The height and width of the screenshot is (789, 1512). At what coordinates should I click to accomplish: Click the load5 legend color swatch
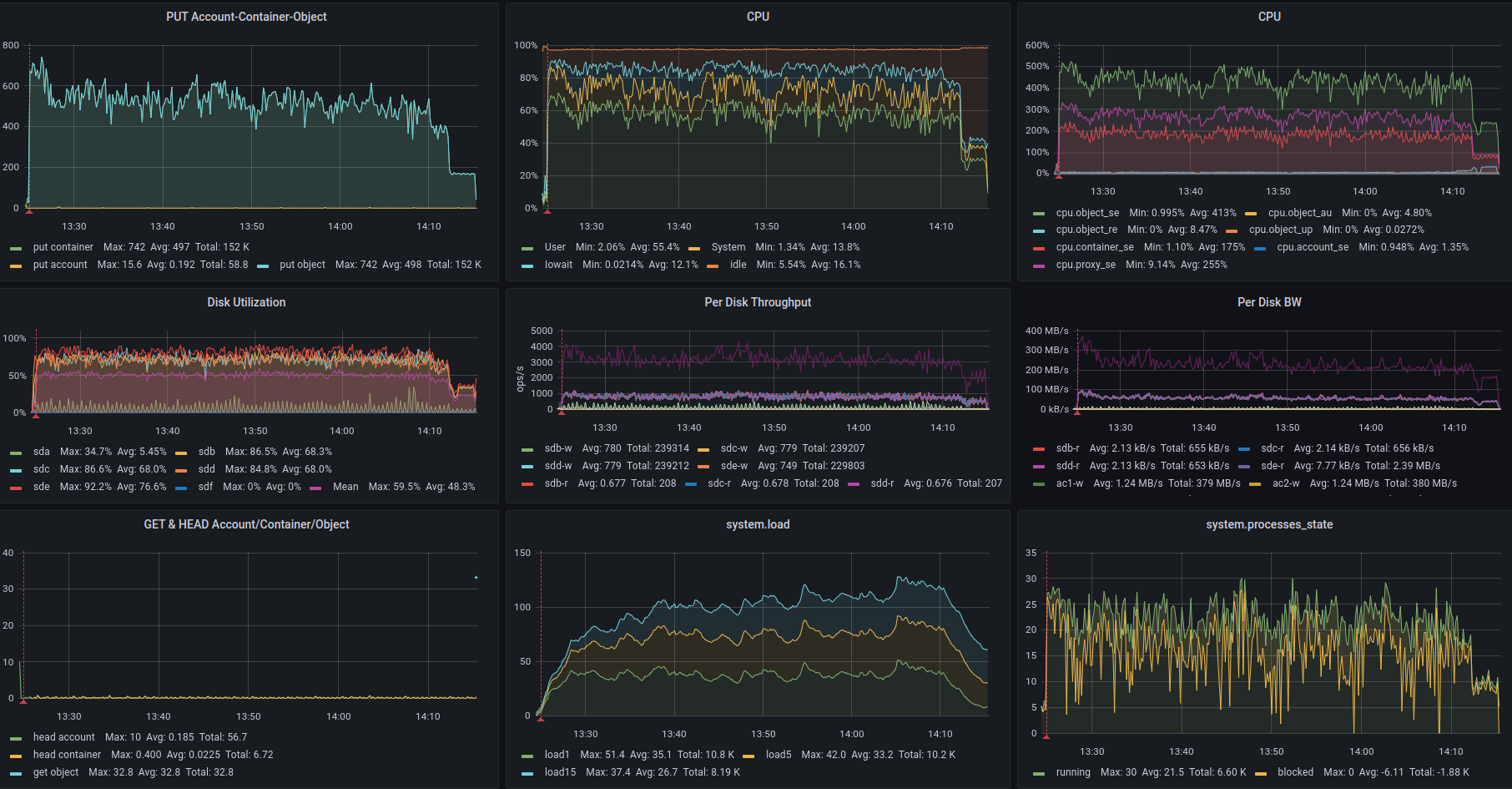click(x=748, y=756)
